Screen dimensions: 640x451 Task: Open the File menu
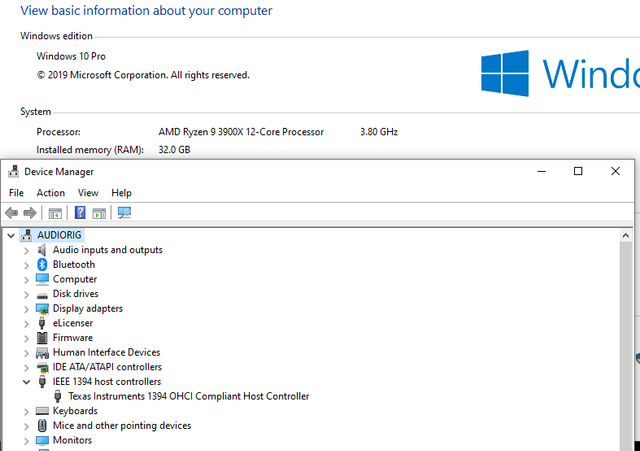click(16, 193)
